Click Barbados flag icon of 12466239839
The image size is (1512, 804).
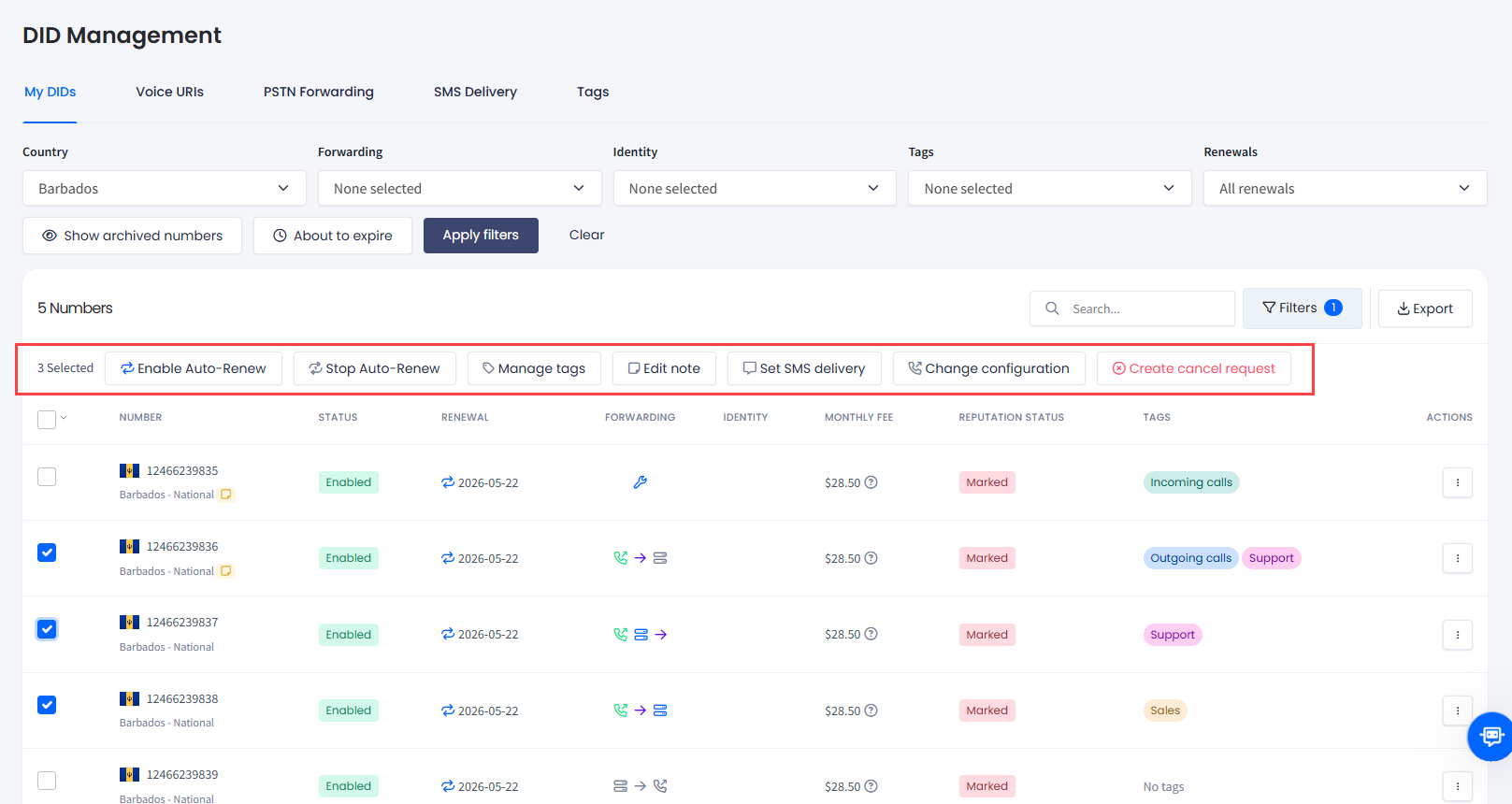tap(129, 774)
